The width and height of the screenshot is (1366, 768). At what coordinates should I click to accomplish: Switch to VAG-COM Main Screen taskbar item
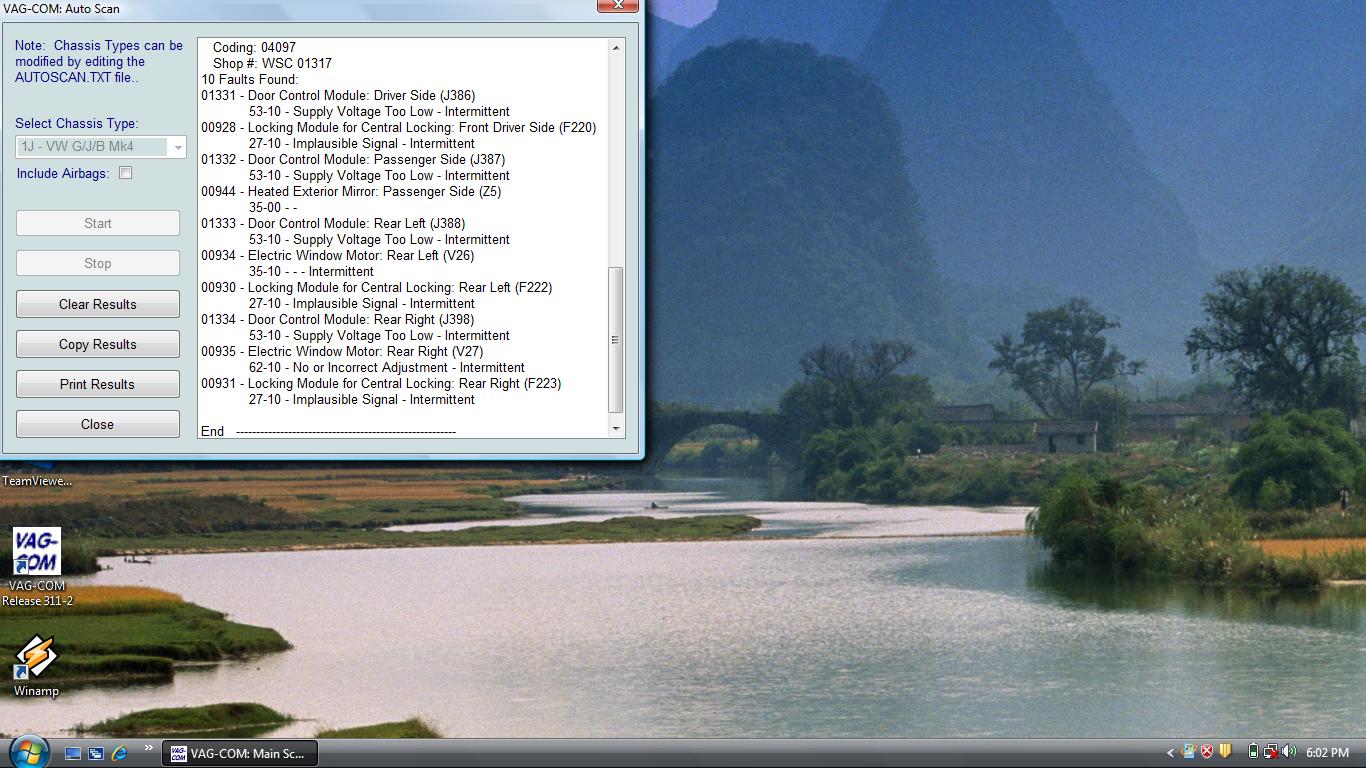pos(240,753)
